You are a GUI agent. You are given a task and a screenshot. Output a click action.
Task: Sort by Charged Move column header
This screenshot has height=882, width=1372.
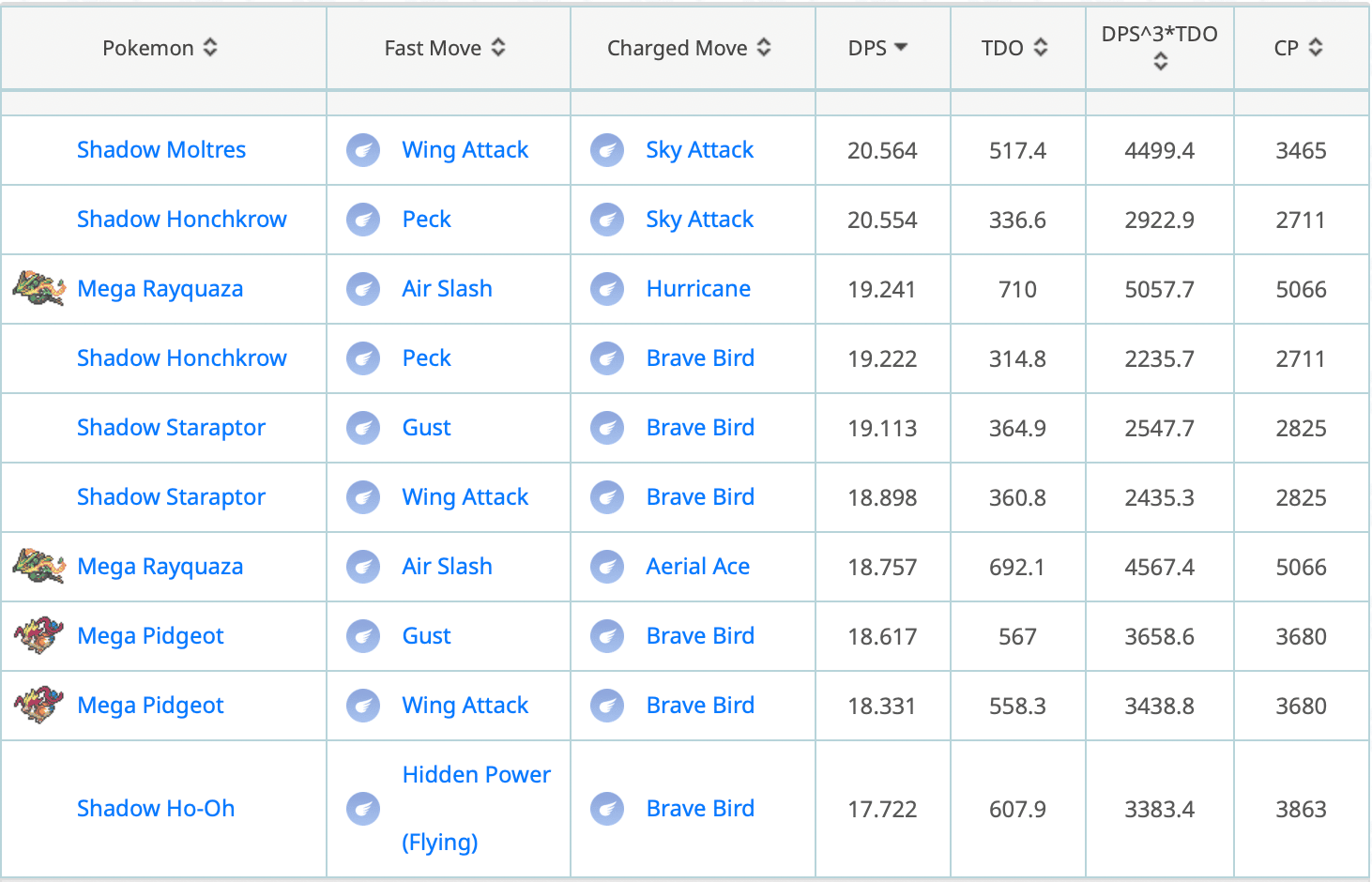tap(689, 48)
